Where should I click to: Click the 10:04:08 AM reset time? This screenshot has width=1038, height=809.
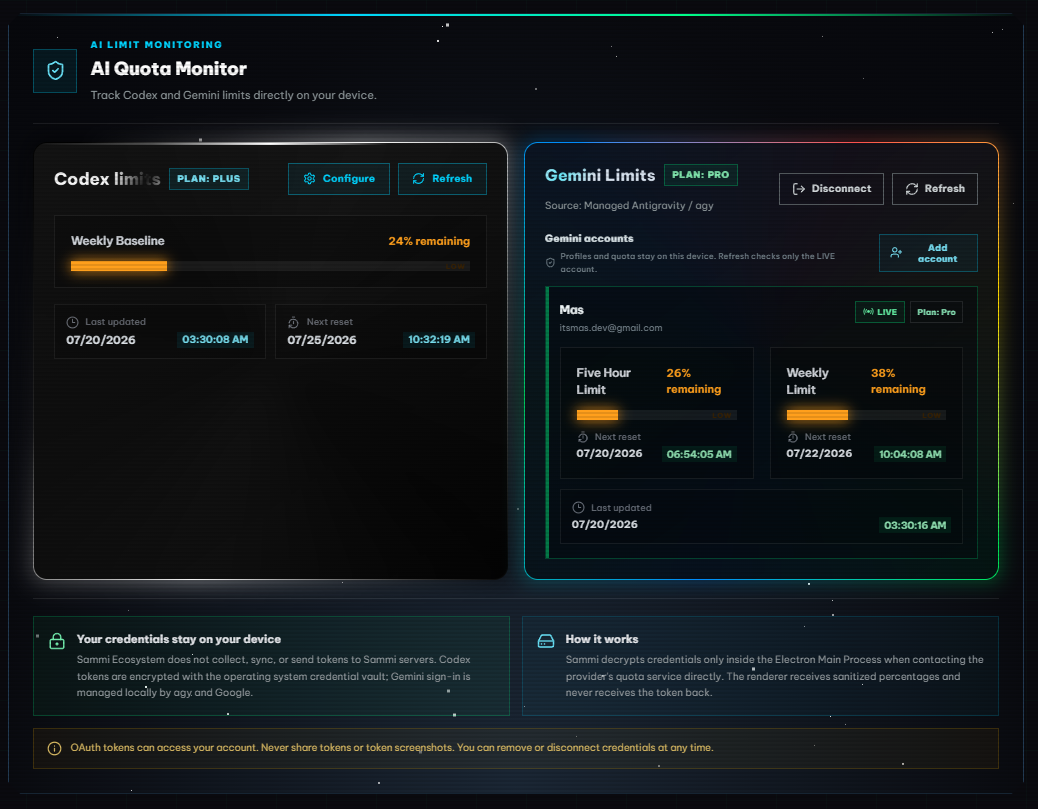tap(910, 454)
